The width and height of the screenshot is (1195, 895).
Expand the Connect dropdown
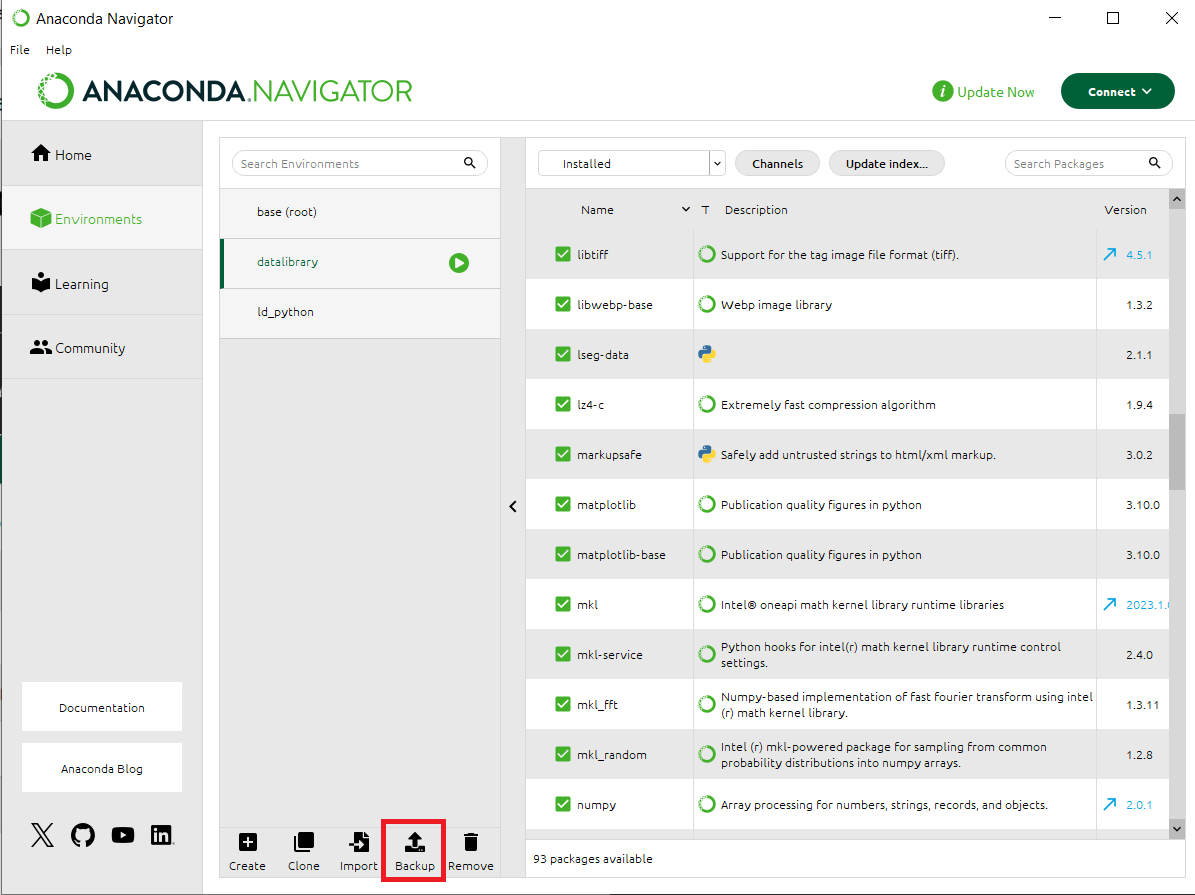tap(1117, 90)
